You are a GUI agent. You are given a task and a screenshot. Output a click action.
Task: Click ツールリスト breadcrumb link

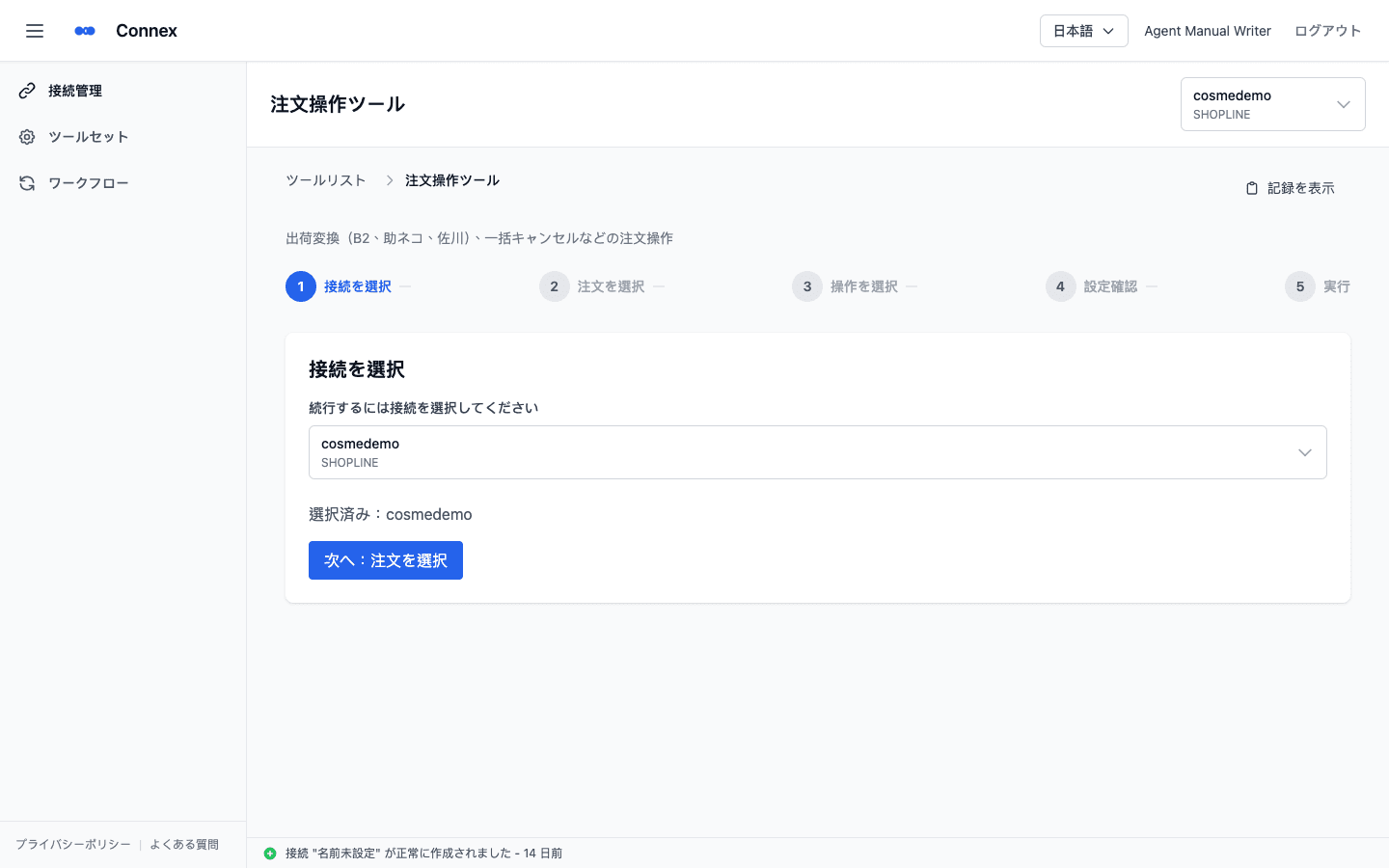click(x=326, y=180)
